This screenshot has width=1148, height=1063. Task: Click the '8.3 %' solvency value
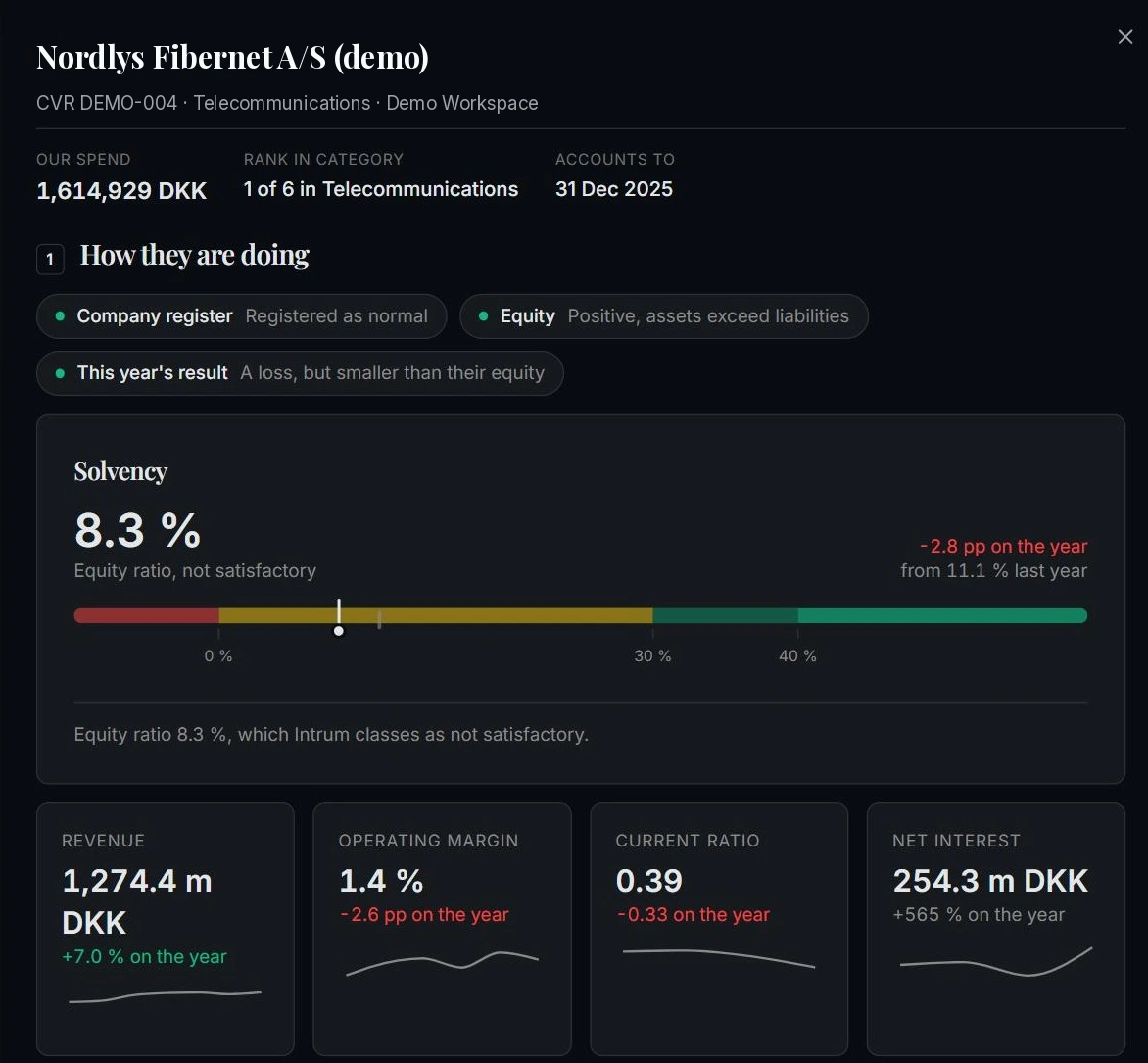coord(138,530)
